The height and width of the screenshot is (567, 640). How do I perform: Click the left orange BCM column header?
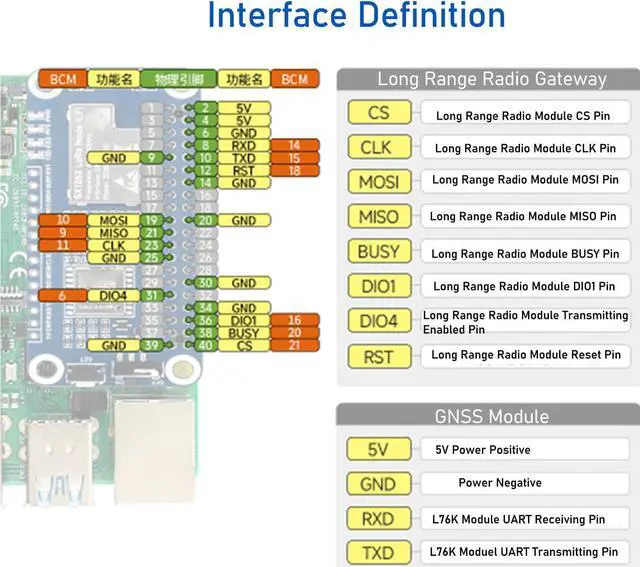pyautogui.click(x=62, y=79)
